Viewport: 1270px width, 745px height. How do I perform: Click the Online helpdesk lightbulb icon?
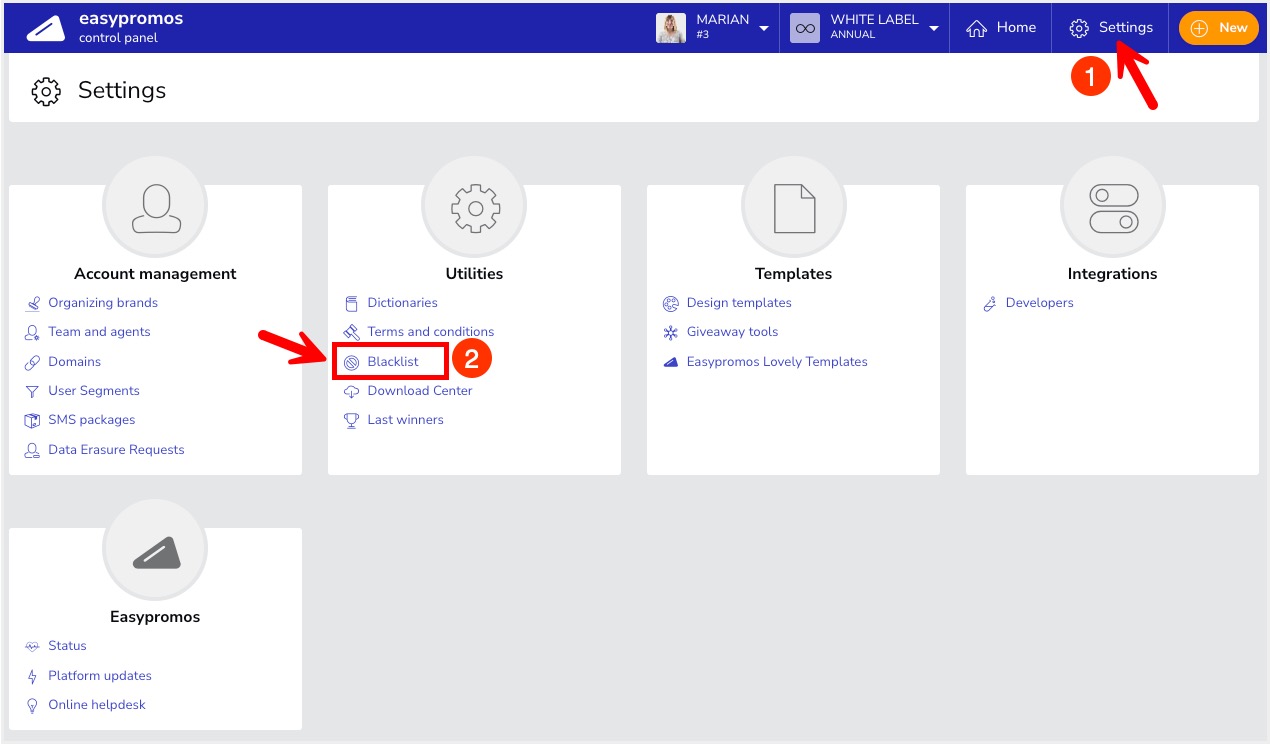(x=32, y=705)
